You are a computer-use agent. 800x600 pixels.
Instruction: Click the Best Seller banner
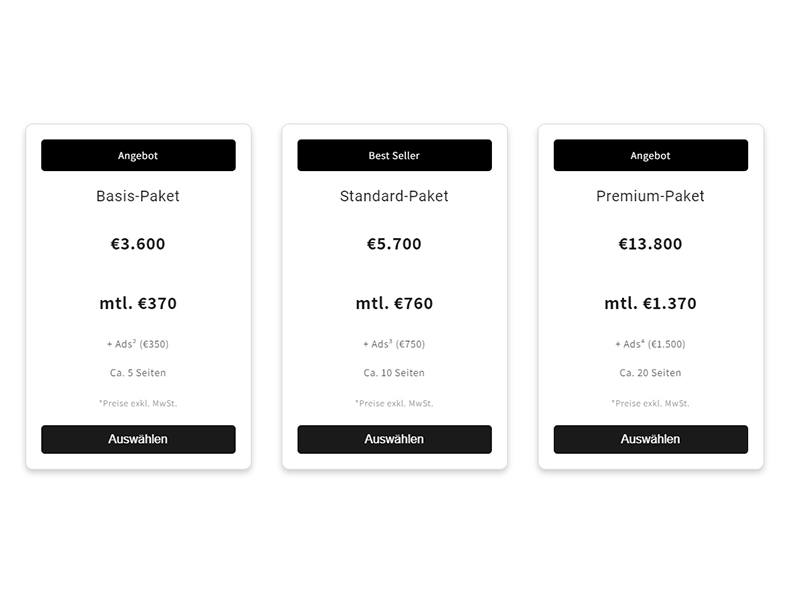pyautogui.click(x=394, y=155)
